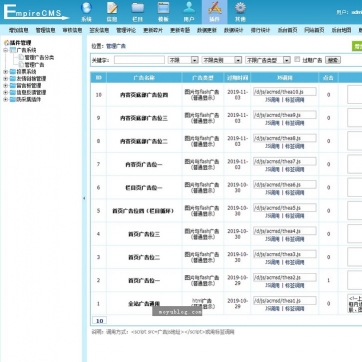This screenshot has height=362, width=362.
Task: Click the 投票系统 folder icon
Action: point(13,72)
